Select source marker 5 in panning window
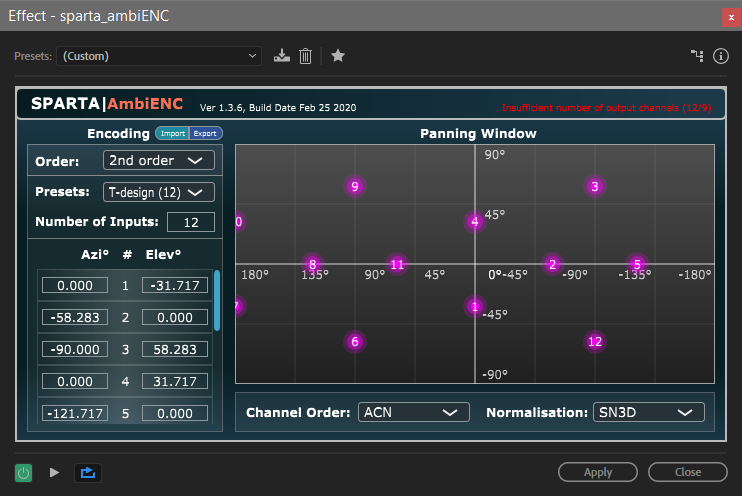The width and height of the screenshot is (742, 496). (637, 264)
